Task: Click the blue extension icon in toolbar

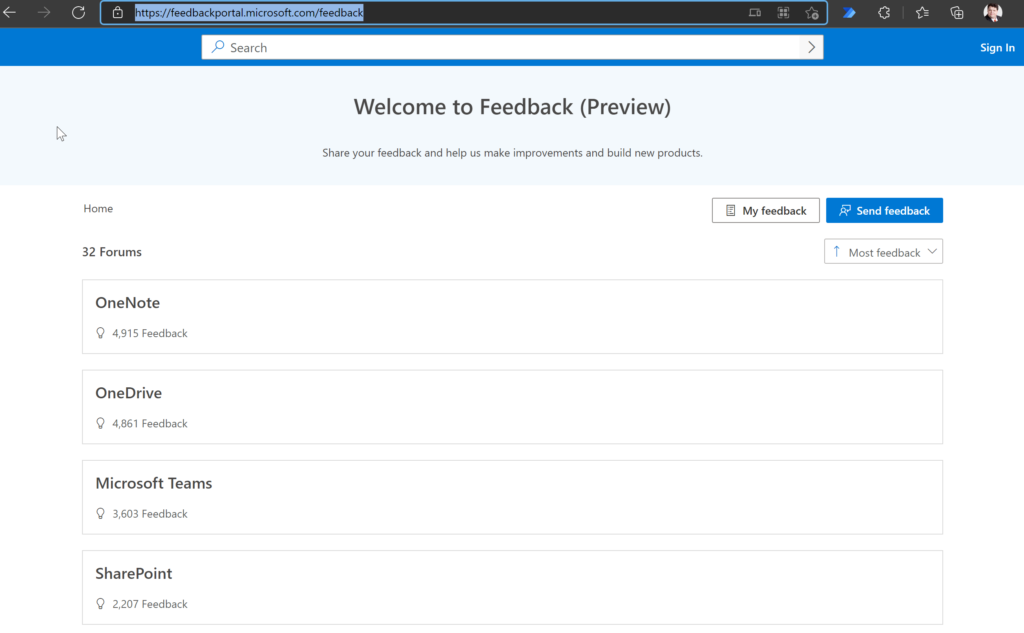Action: 849,12
